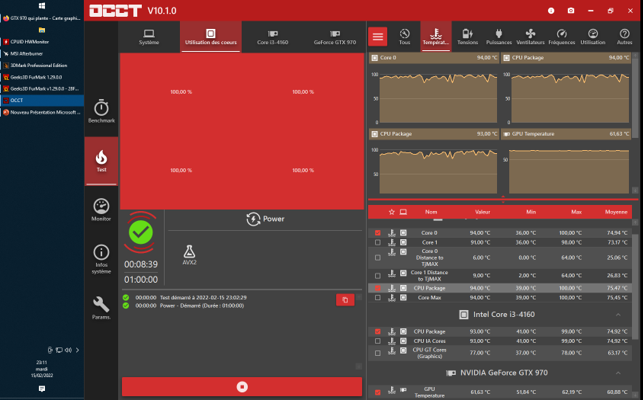Select the Utilisation des coeurs tab

211,37
